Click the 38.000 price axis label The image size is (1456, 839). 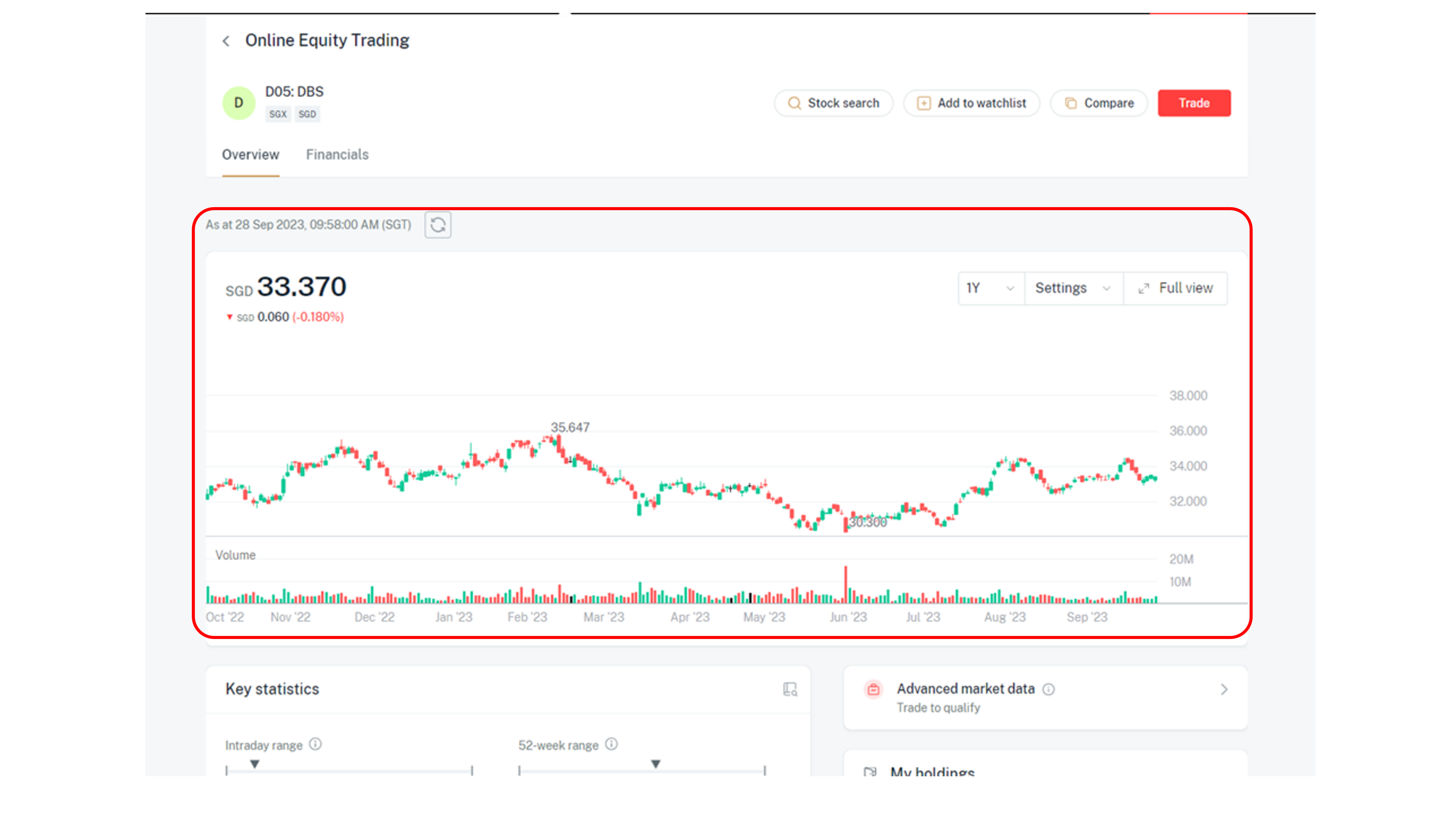pos(1188,396)
